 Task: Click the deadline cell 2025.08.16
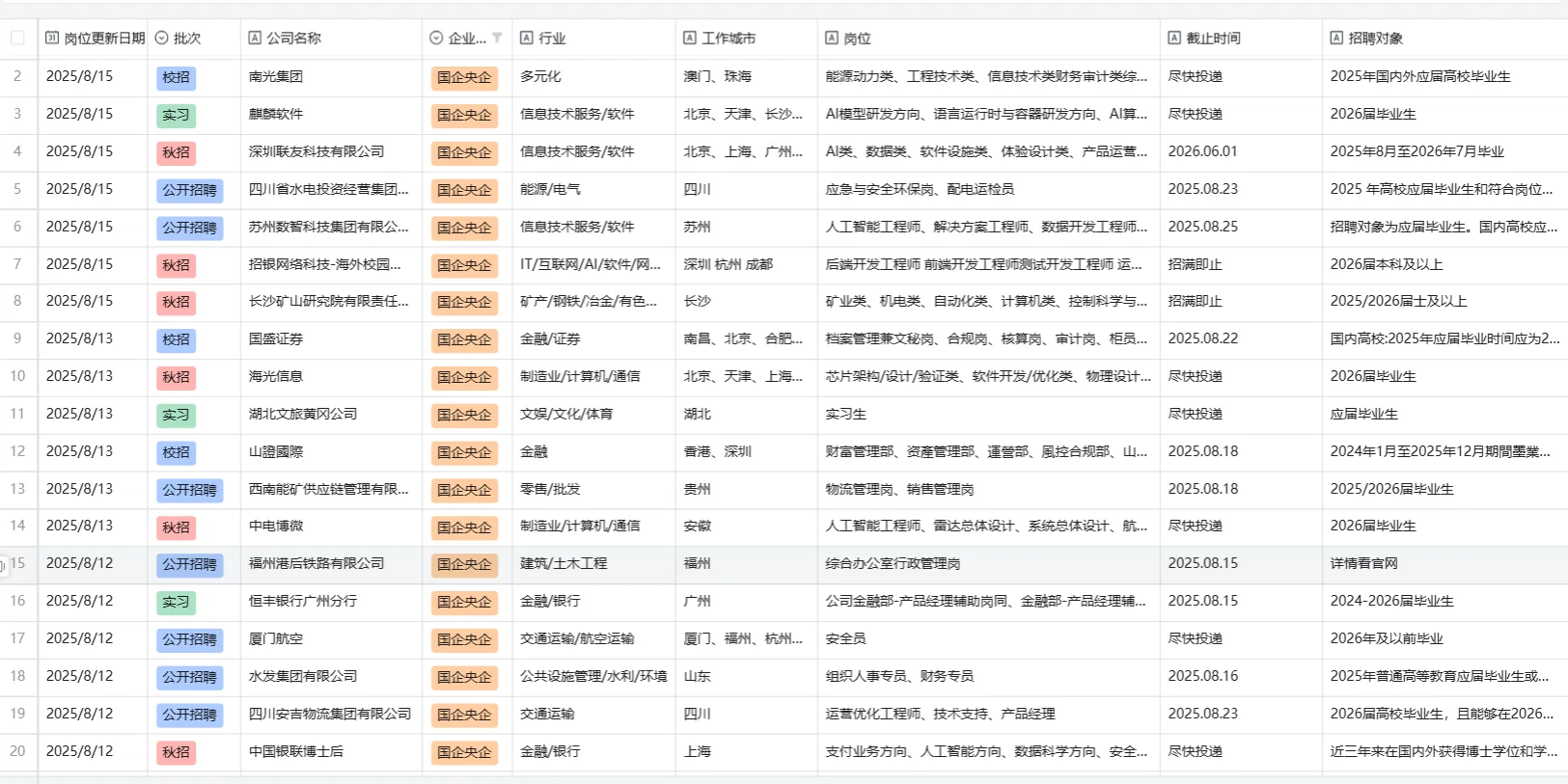pos(1241,677)
